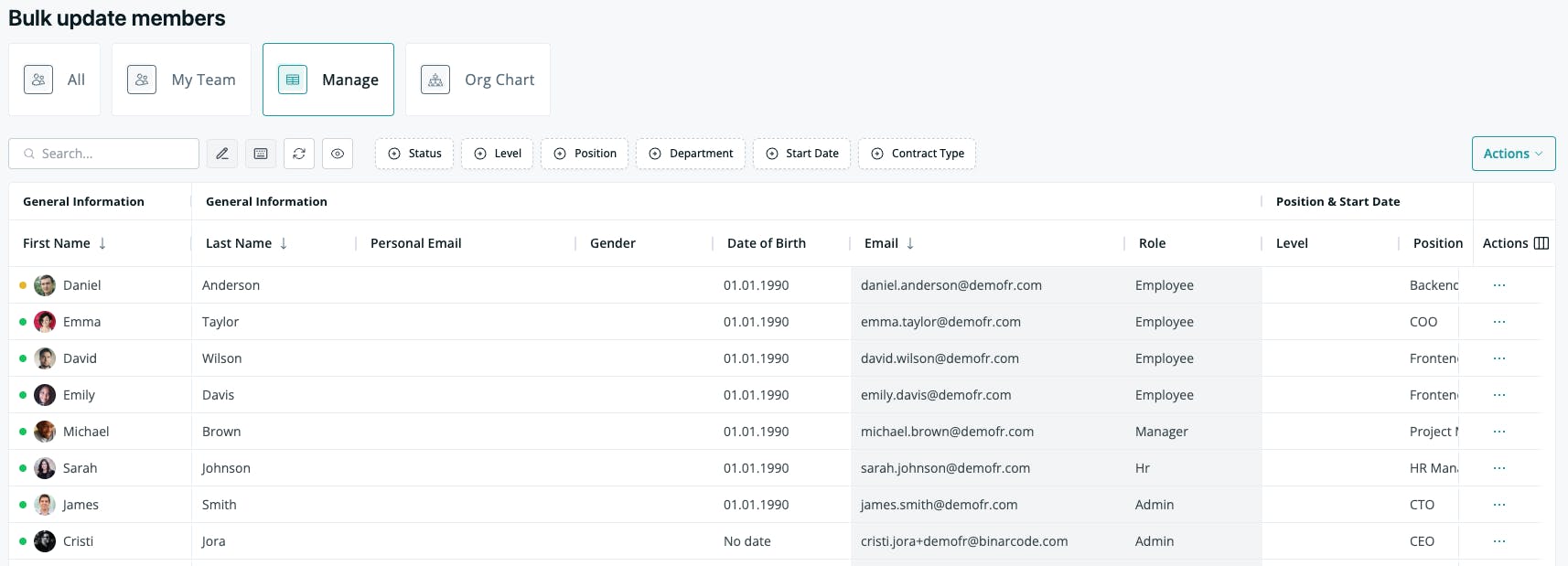Screen dimensions: 1568x566
Task: Sort by the Last Name column arrow
Action: (x=284, y=243)
